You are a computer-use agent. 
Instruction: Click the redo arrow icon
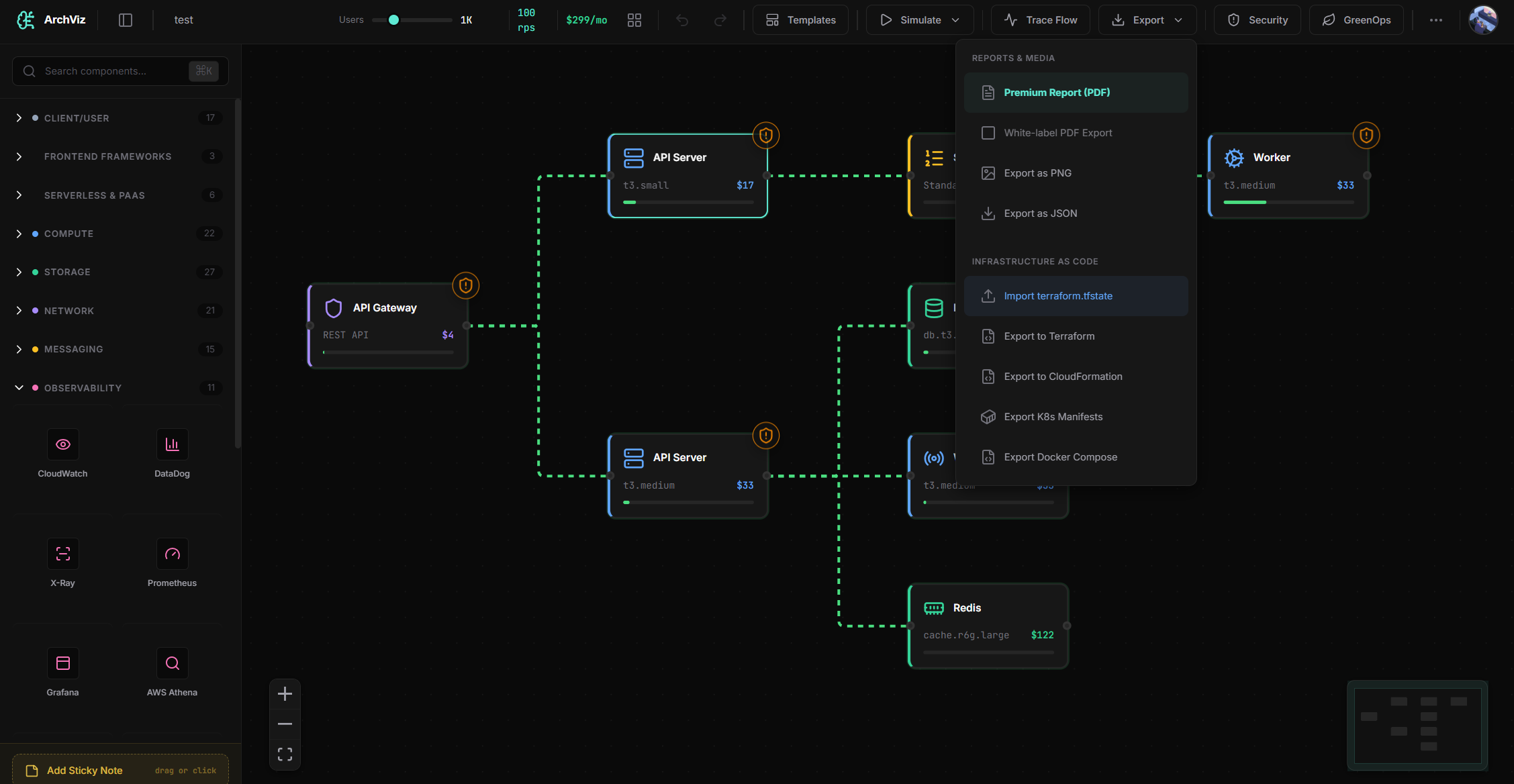point(720,20)
